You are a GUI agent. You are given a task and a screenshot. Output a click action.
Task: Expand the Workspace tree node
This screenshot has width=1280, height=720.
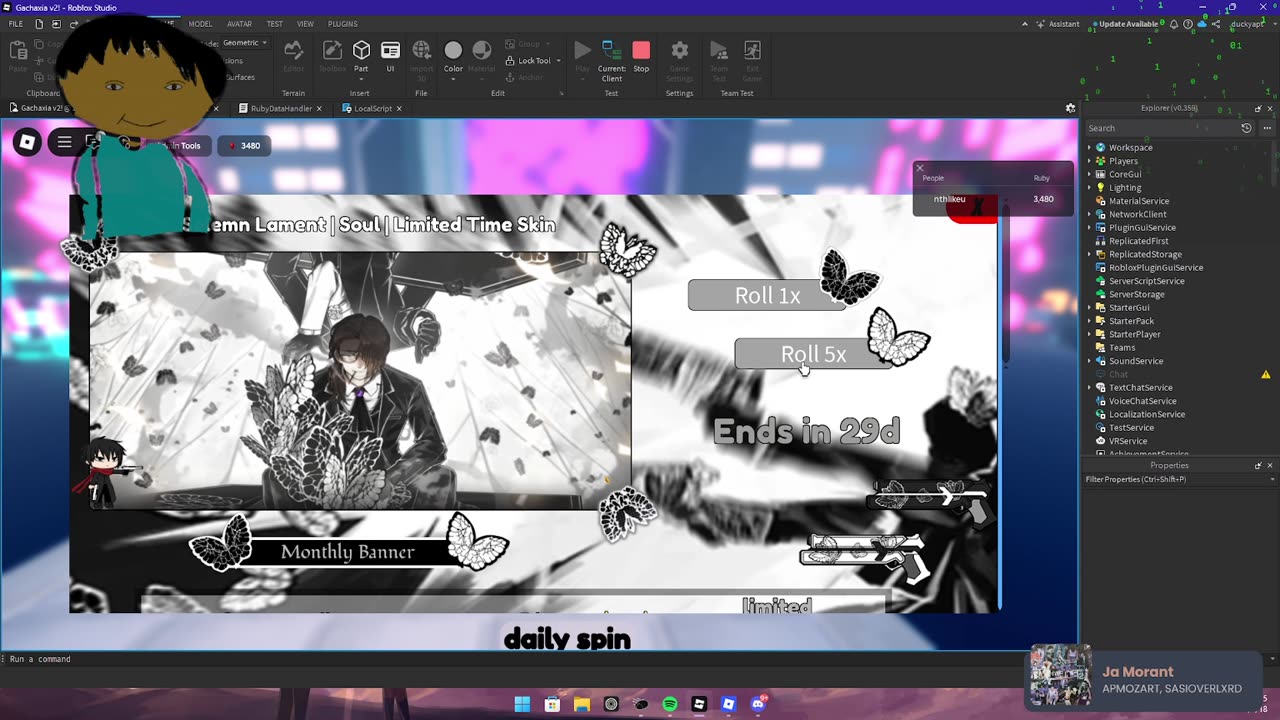1089,148
